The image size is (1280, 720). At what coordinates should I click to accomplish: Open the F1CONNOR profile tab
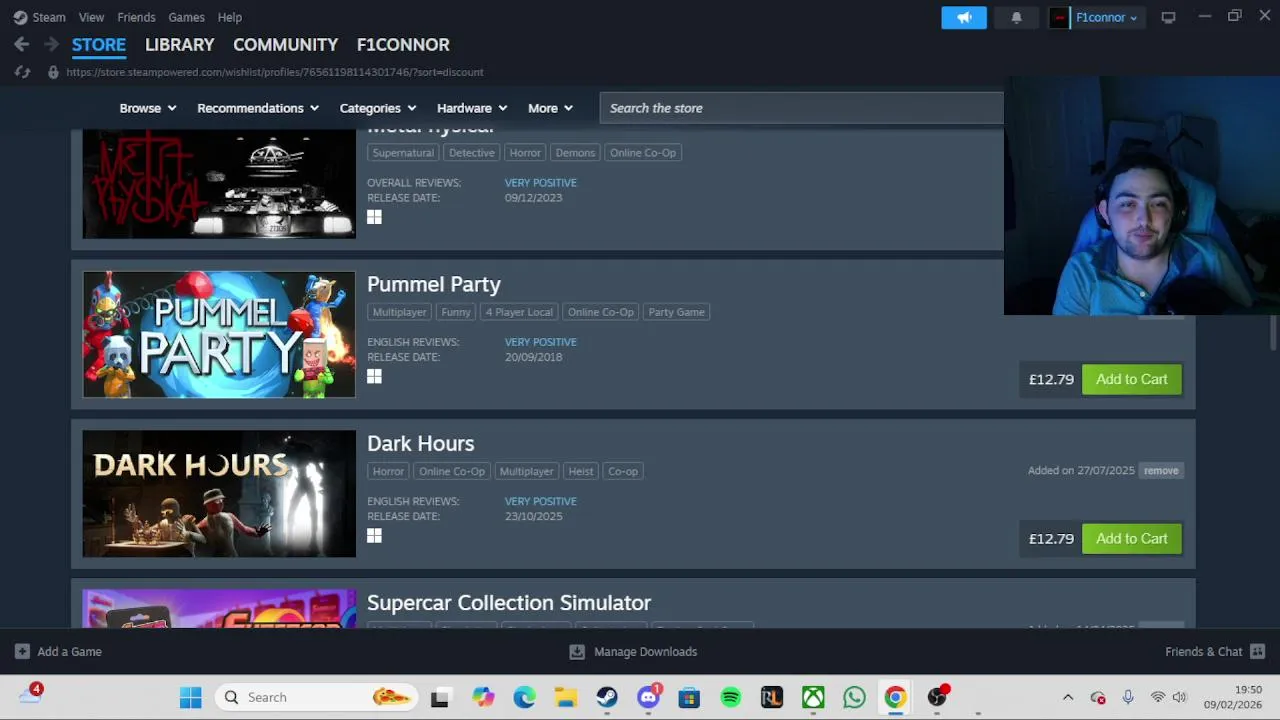coord(403,45)
